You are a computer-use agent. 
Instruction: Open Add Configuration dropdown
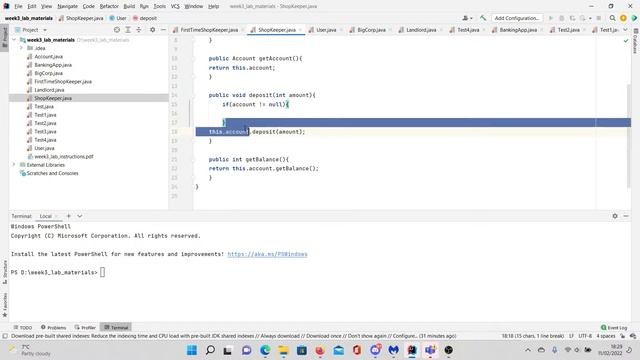[x=517, y=18]
